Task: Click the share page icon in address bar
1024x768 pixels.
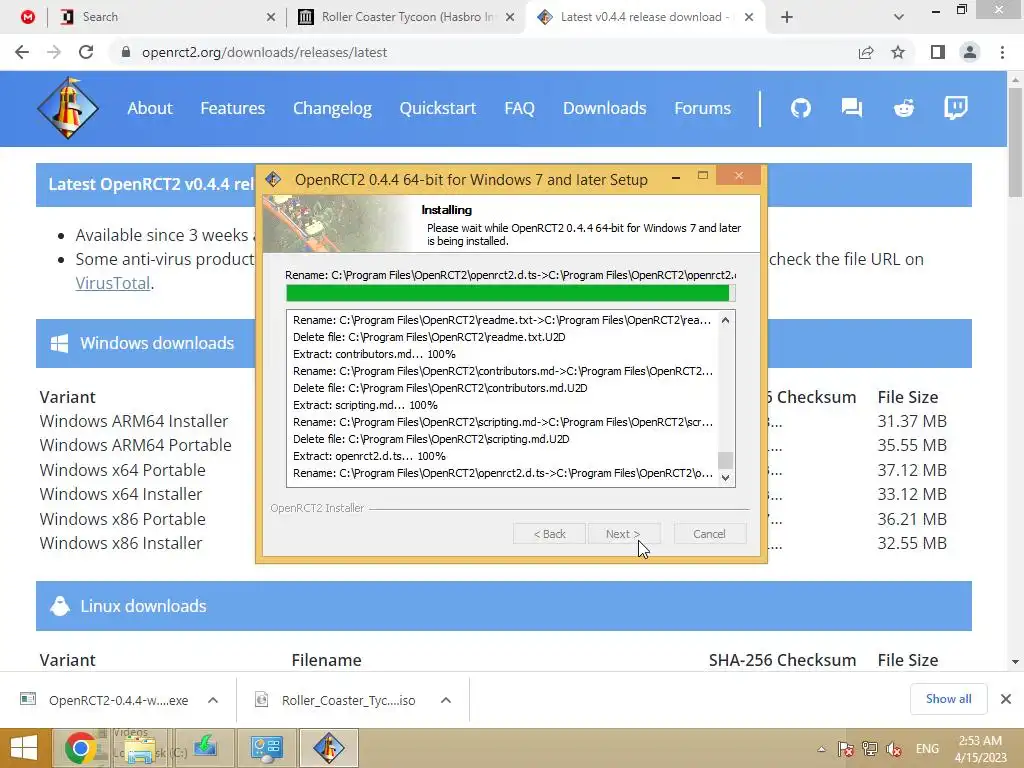Action: [866, 52]
